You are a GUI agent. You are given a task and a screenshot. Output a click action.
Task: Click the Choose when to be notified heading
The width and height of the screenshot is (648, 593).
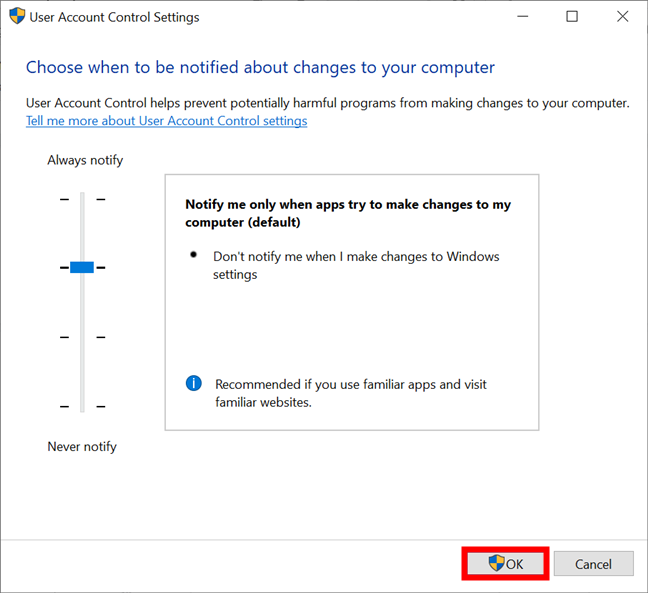[260, 67]
